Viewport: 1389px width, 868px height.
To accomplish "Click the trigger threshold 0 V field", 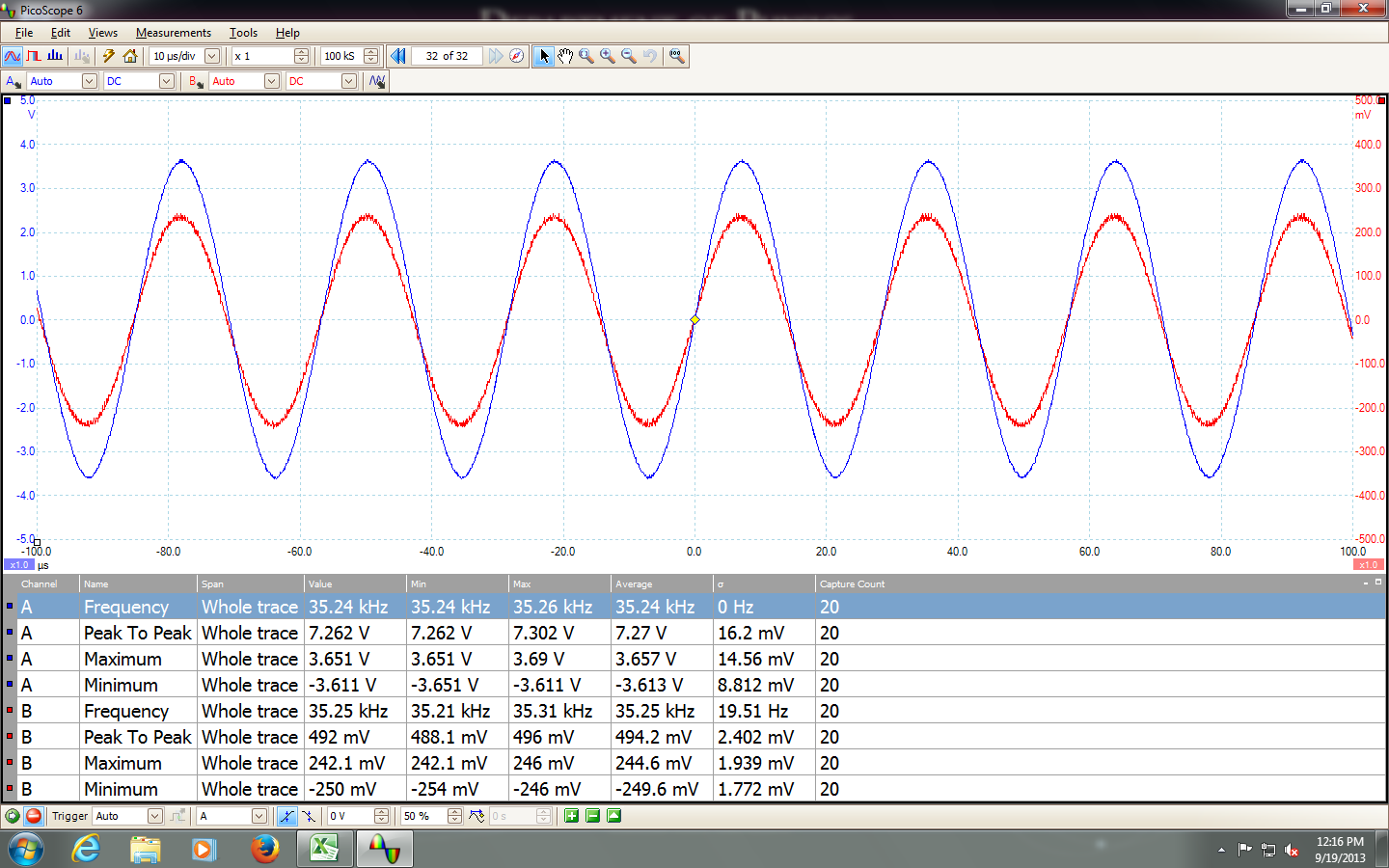I will coord(349,816).
